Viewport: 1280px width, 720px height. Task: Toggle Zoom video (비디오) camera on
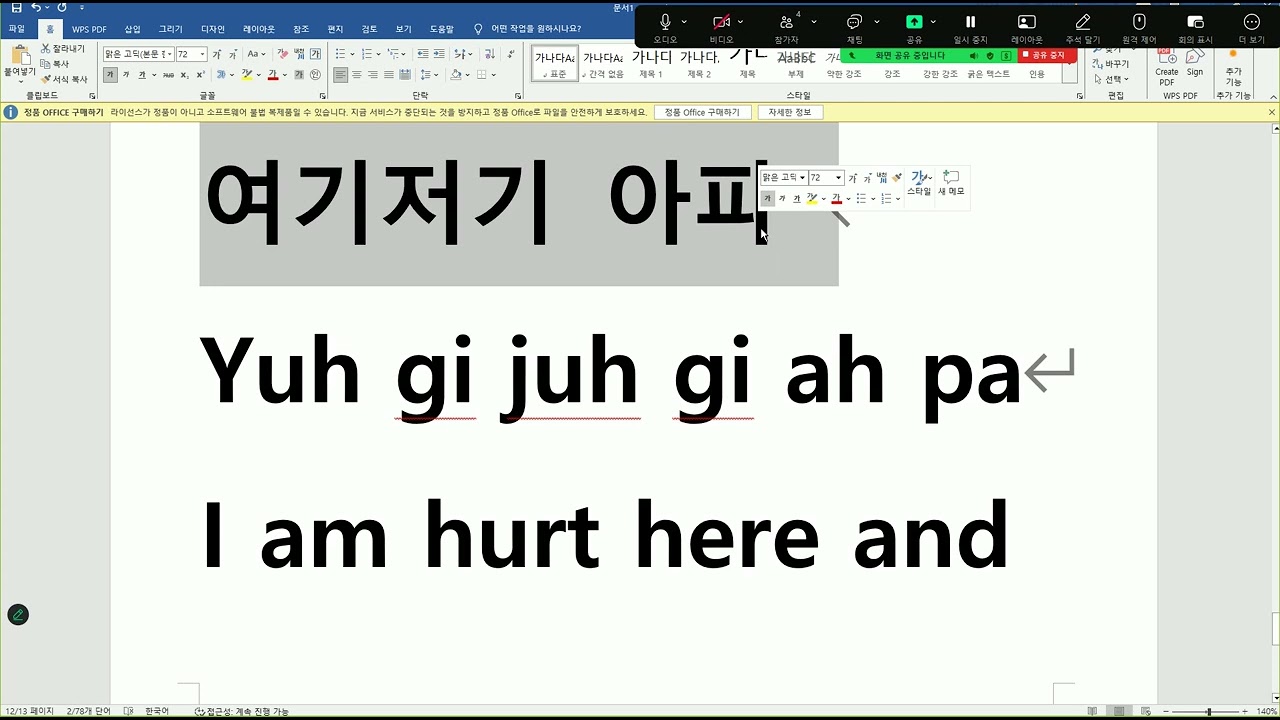point(721,22)
